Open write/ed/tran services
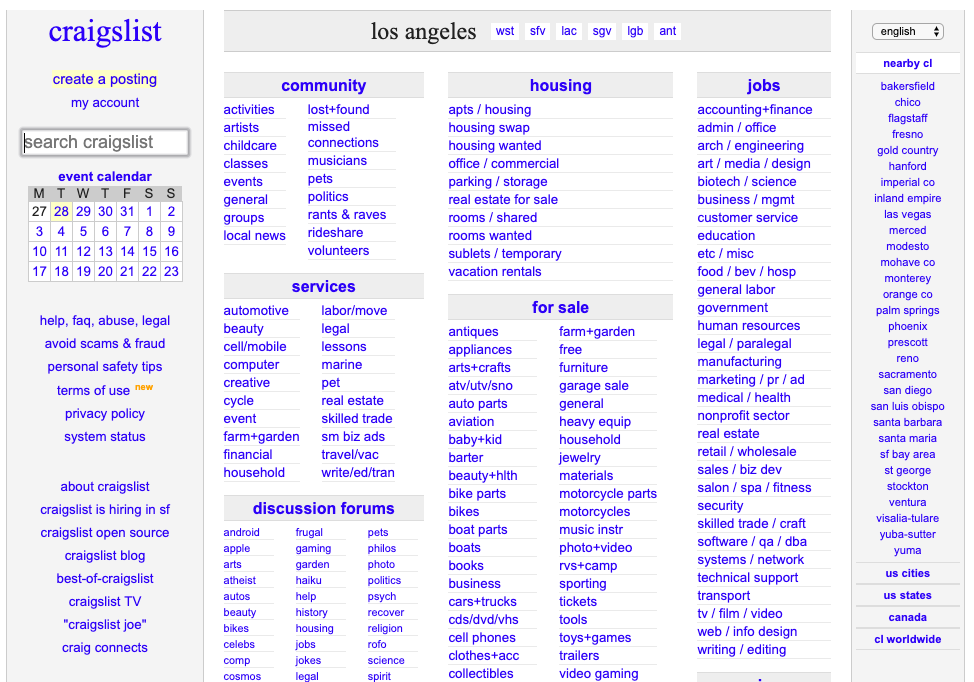Image resolution: width=974 pixels, height=682 pixels. coord(358,473)
